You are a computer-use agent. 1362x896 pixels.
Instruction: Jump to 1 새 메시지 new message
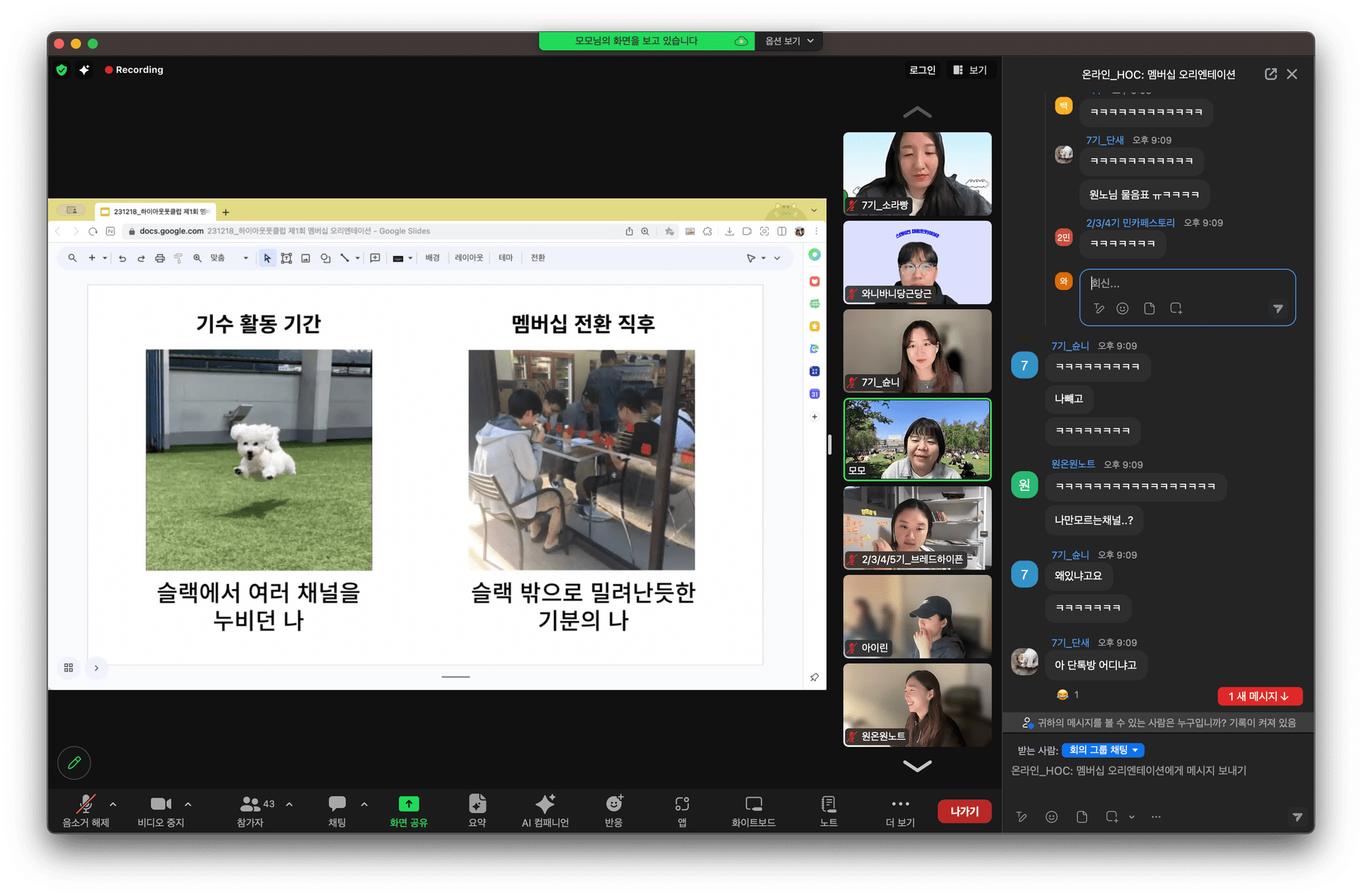pos(1259,696)
